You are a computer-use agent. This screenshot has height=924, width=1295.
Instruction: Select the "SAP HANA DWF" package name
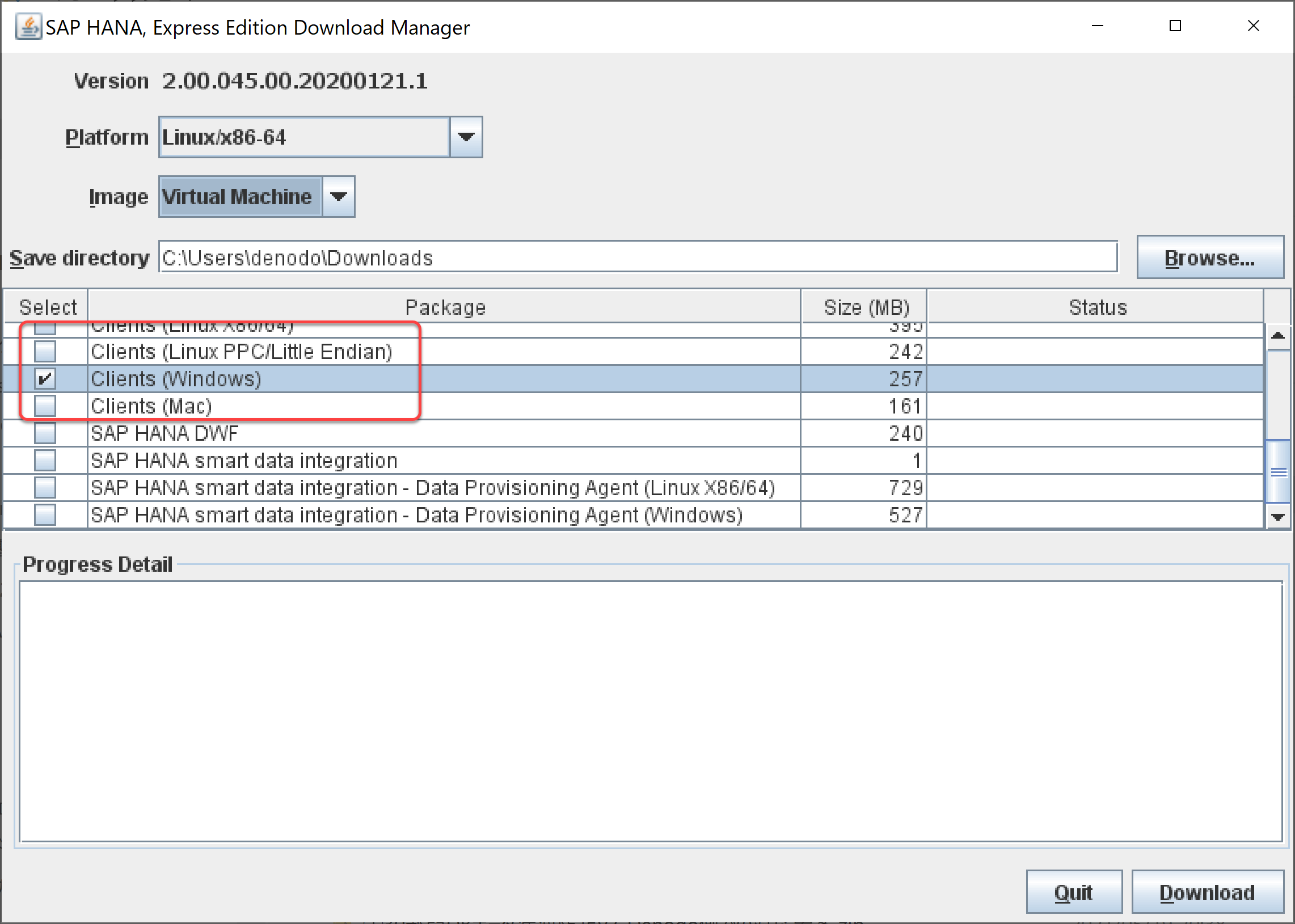point(164,433)
